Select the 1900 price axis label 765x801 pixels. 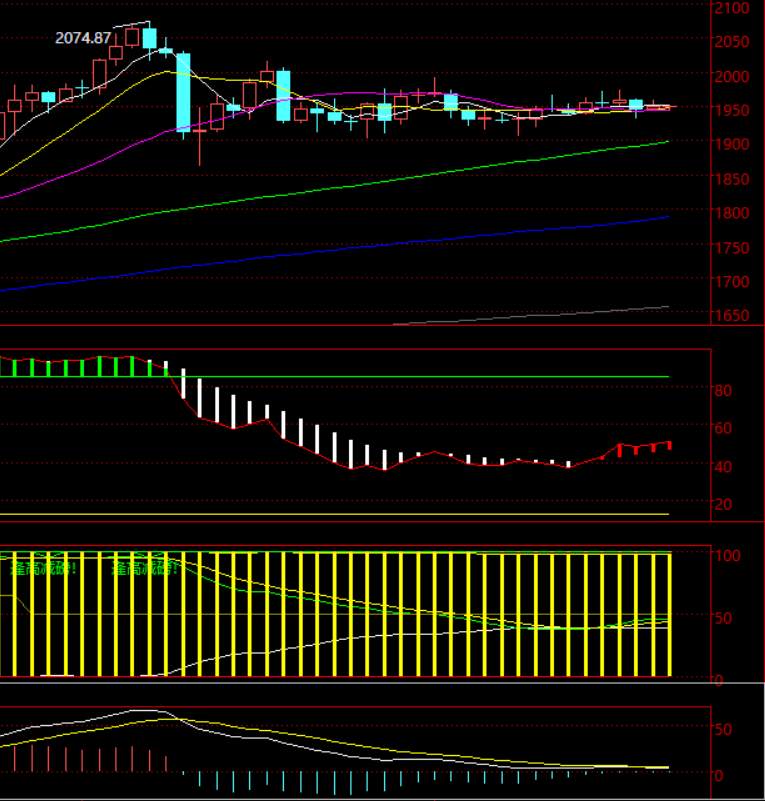coord(731,145)
